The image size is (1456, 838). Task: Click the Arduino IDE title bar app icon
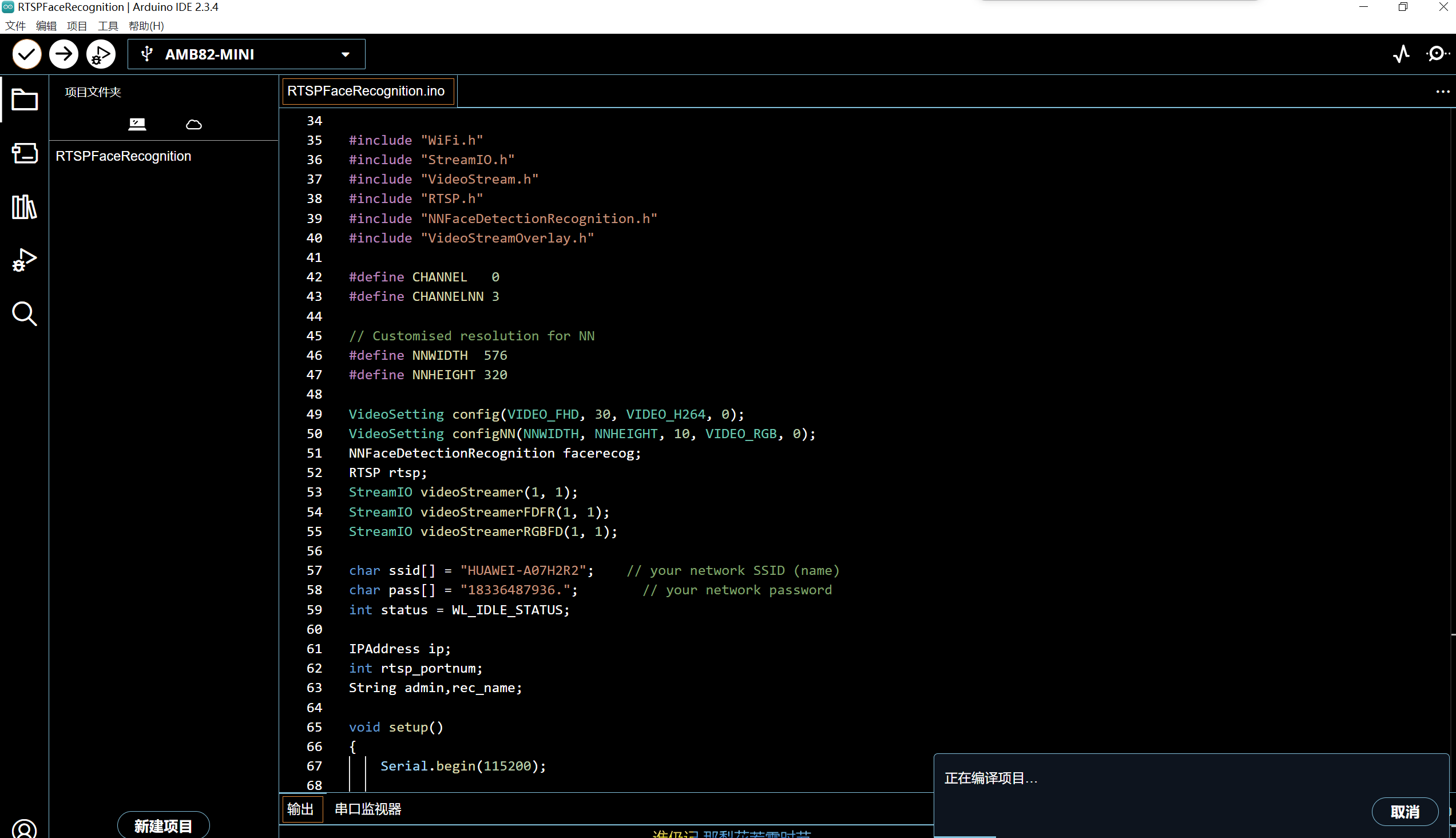7,7
